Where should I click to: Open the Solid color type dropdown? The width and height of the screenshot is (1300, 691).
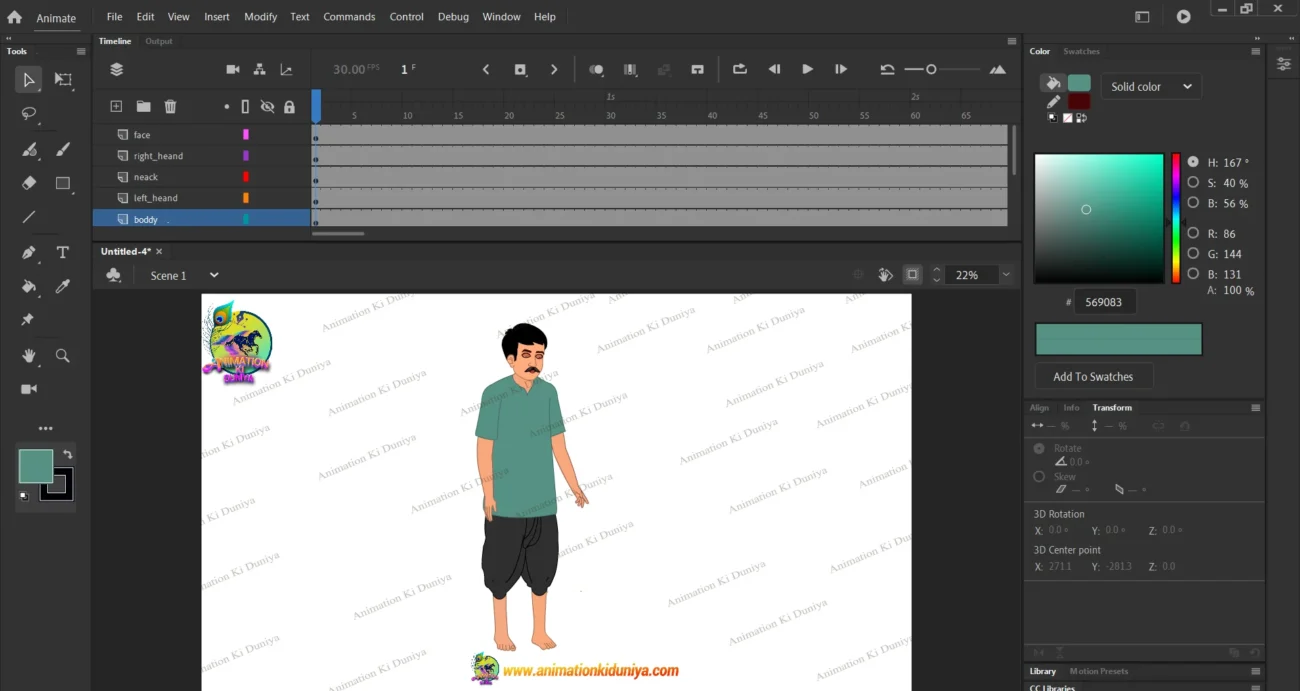(1150, 87)
